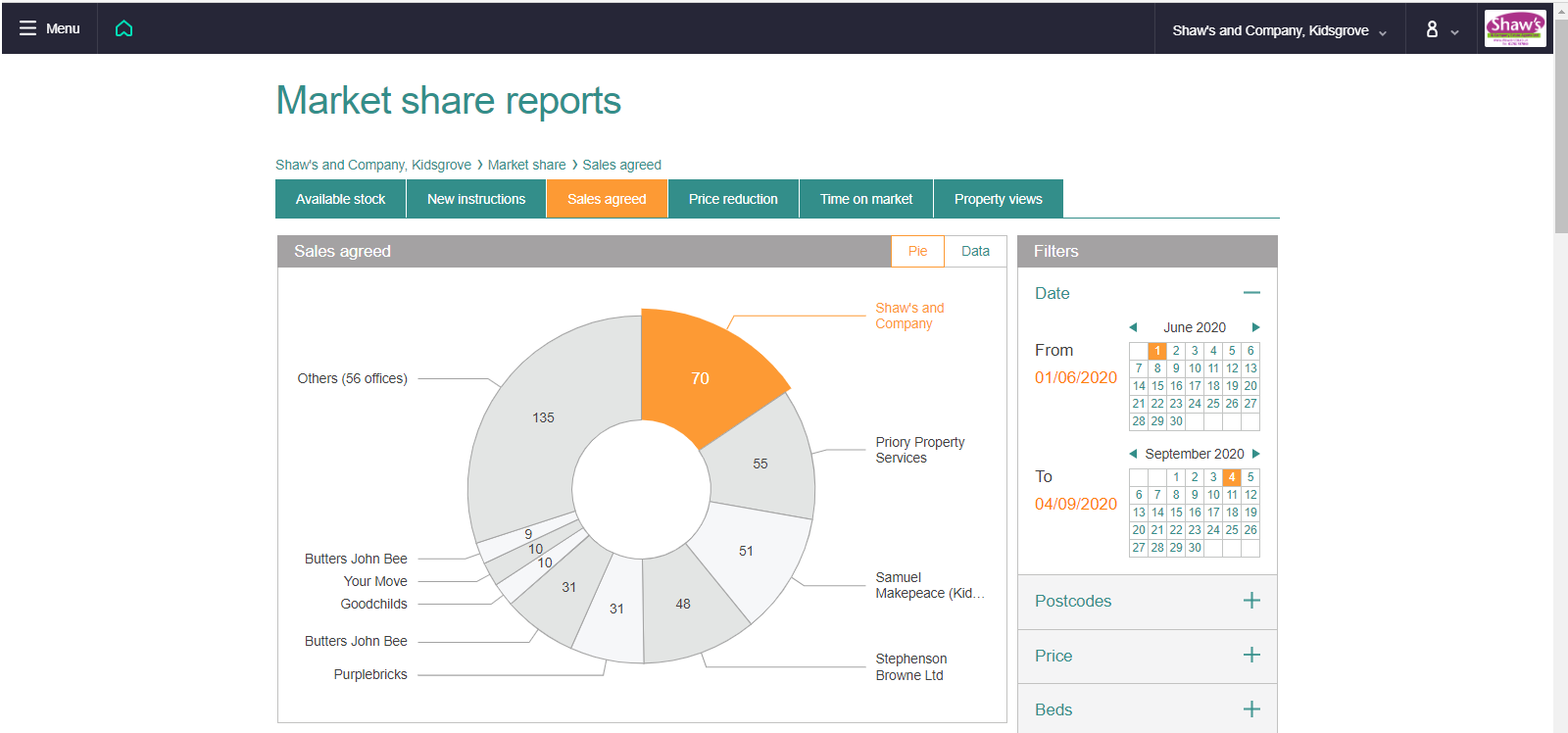1568x733 pixels.
Task: Switch to the Data view
Action: [x=975, y=251]
